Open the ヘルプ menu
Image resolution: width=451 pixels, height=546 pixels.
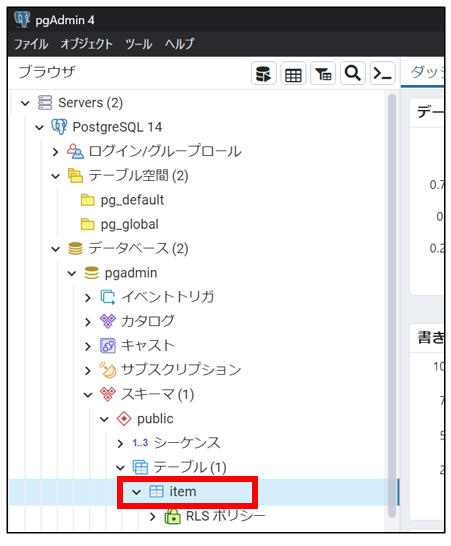(179, 44)
